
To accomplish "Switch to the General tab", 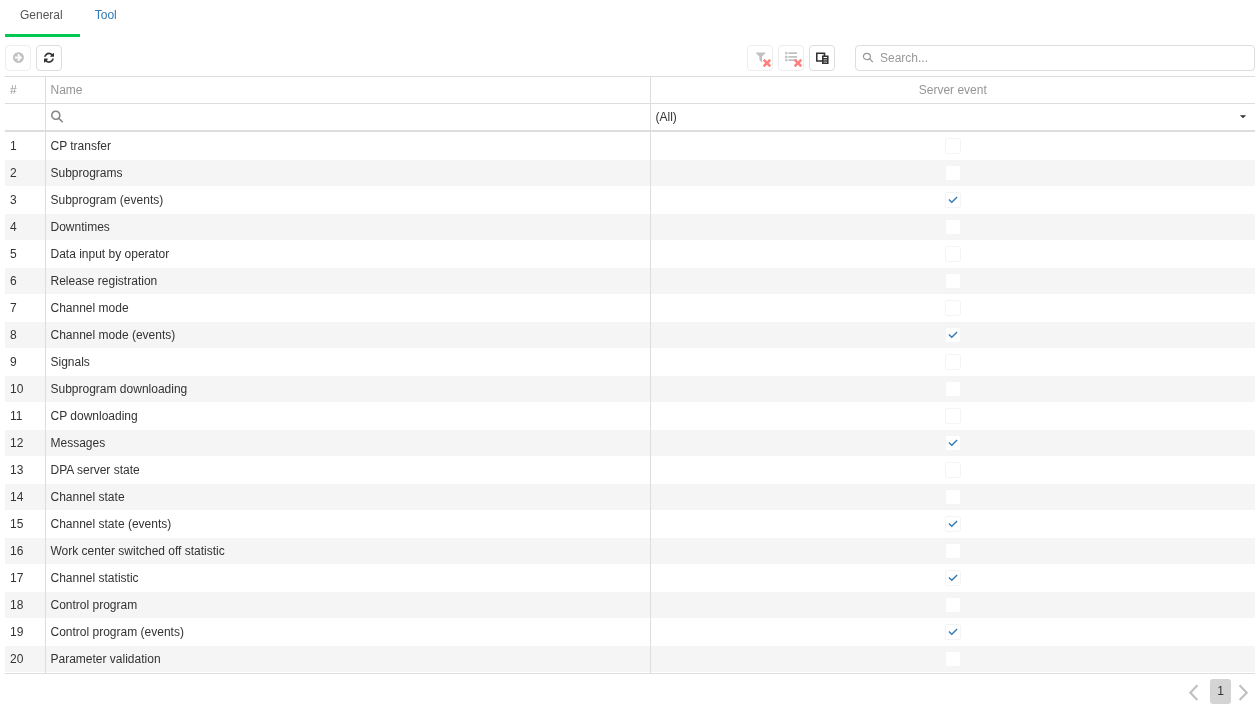I will [41, 15].
